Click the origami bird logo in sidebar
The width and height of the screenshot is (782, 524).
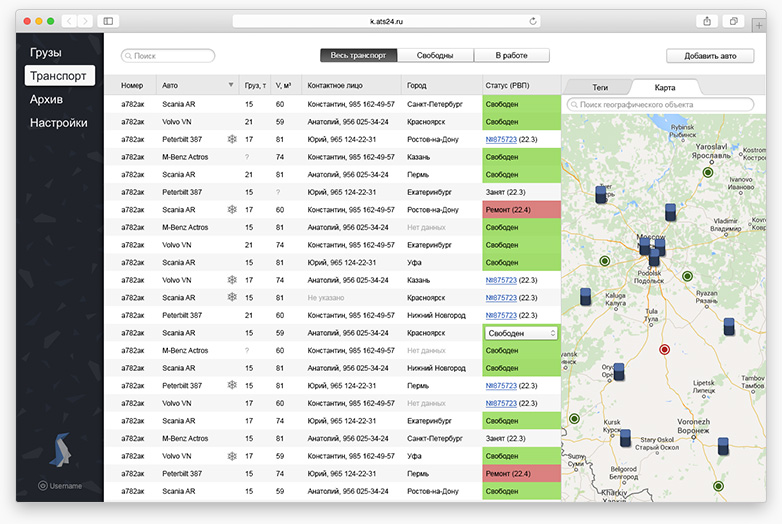[x=60, y=450]
